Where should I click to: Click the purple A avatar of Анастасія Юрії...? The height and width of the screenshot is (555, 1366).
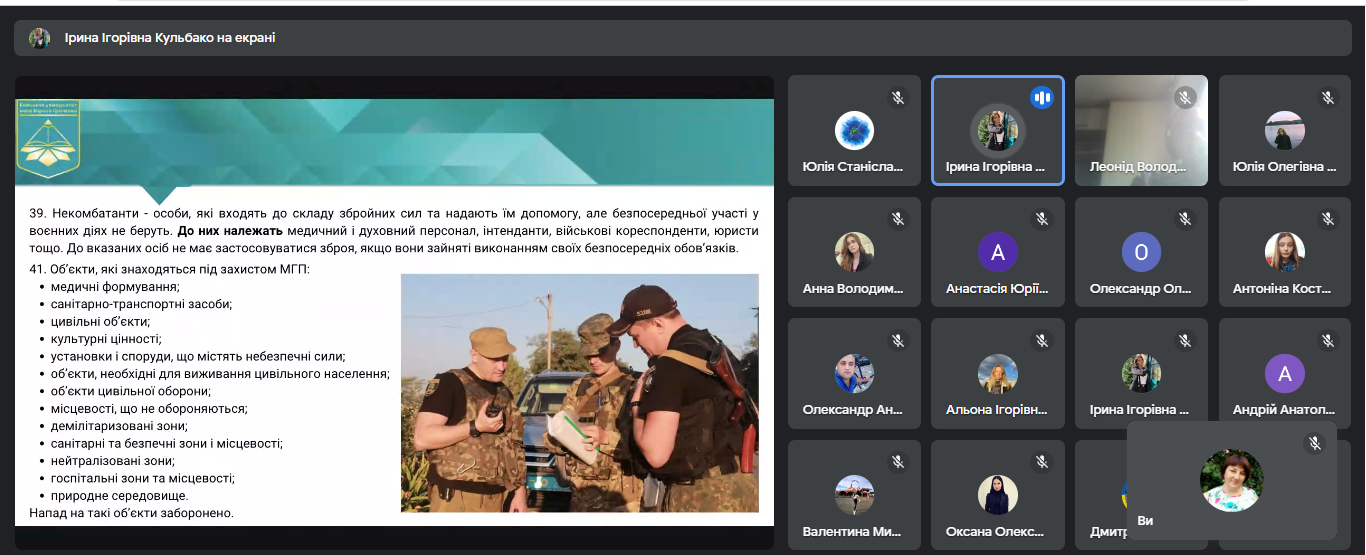997,253
